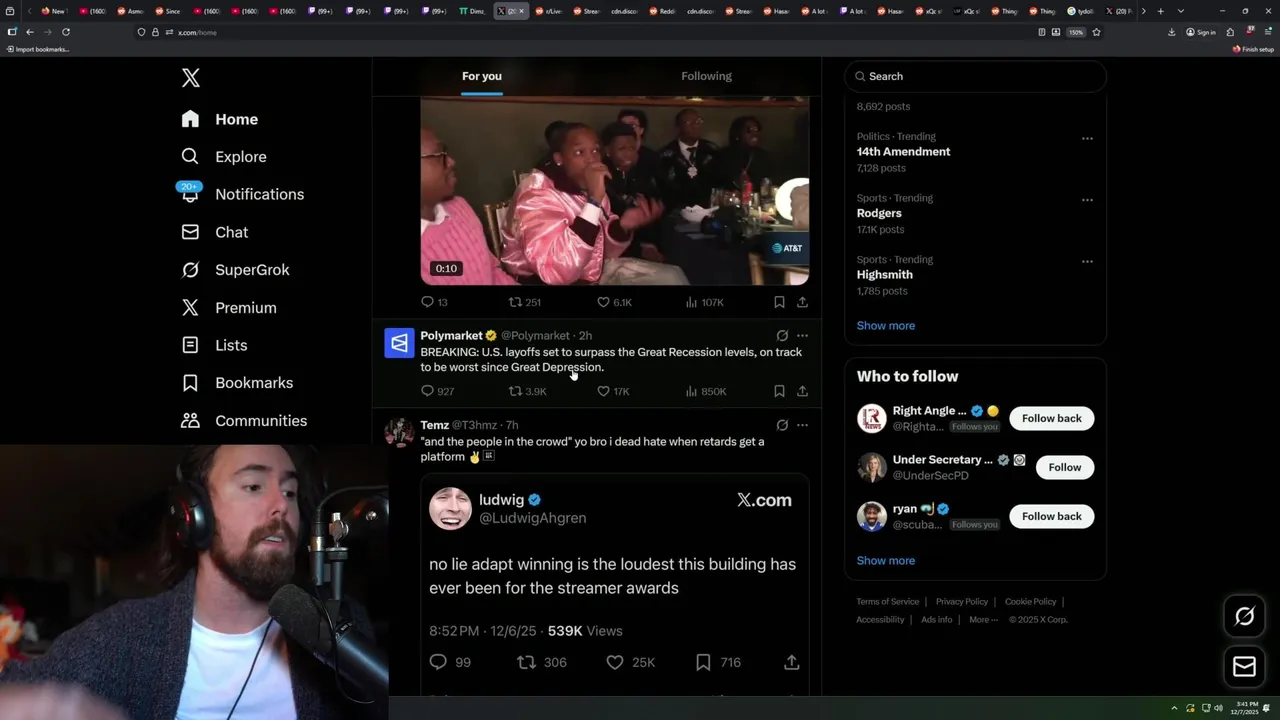
Task: Open the floating messages button
Action: coord(1244,666)
